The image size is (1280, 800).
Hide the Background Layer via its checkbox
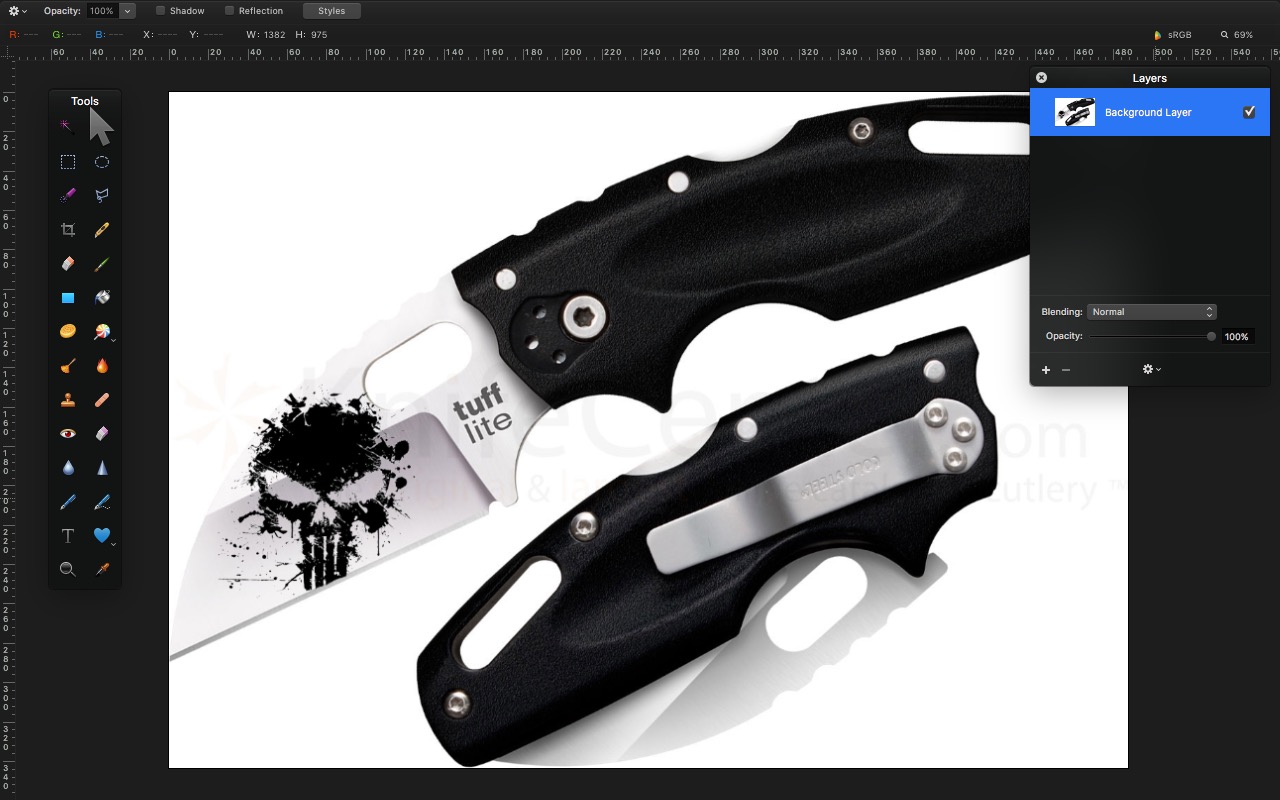pos(1249,112)
